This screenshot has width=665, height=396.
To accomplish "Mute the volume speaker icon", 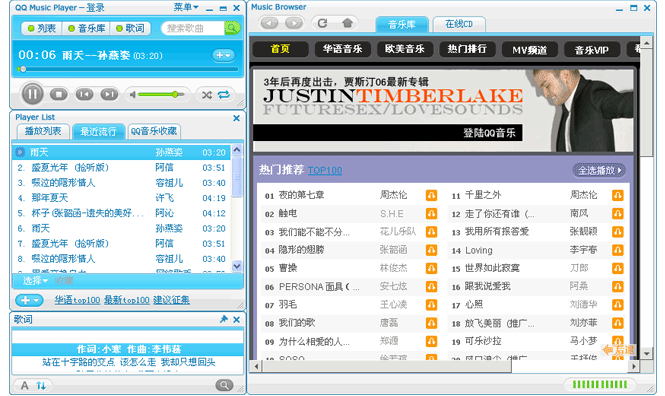I will [133, 95].
